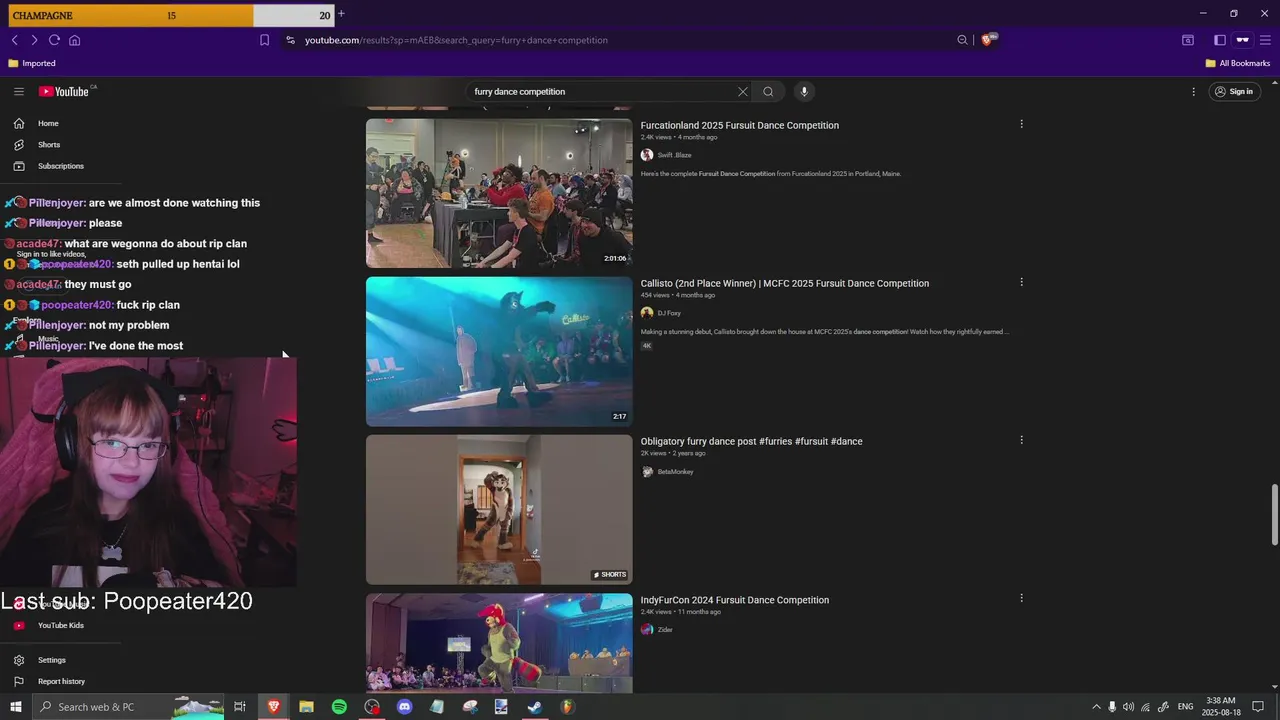Open Callisto (2nd Place Winner) video title
Image resolution: width=1280 pixels, height=720 pixels.
[785, 283]
